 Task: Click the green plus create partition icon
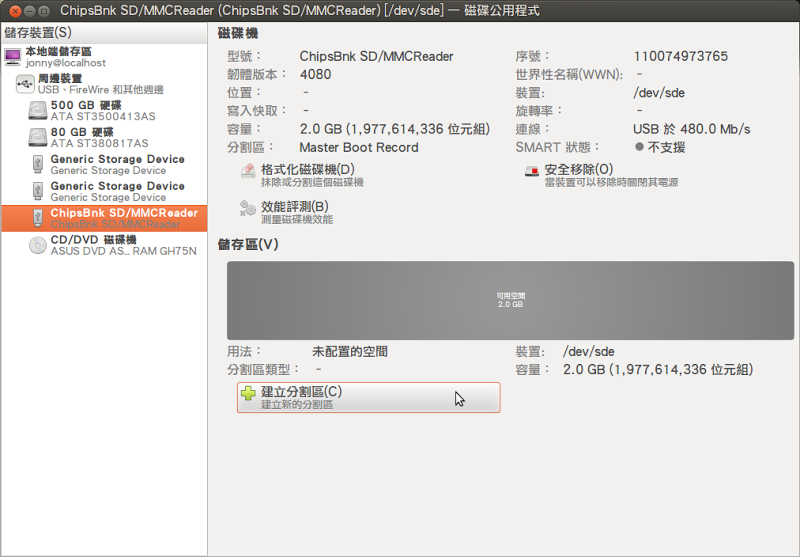(248, 393)
